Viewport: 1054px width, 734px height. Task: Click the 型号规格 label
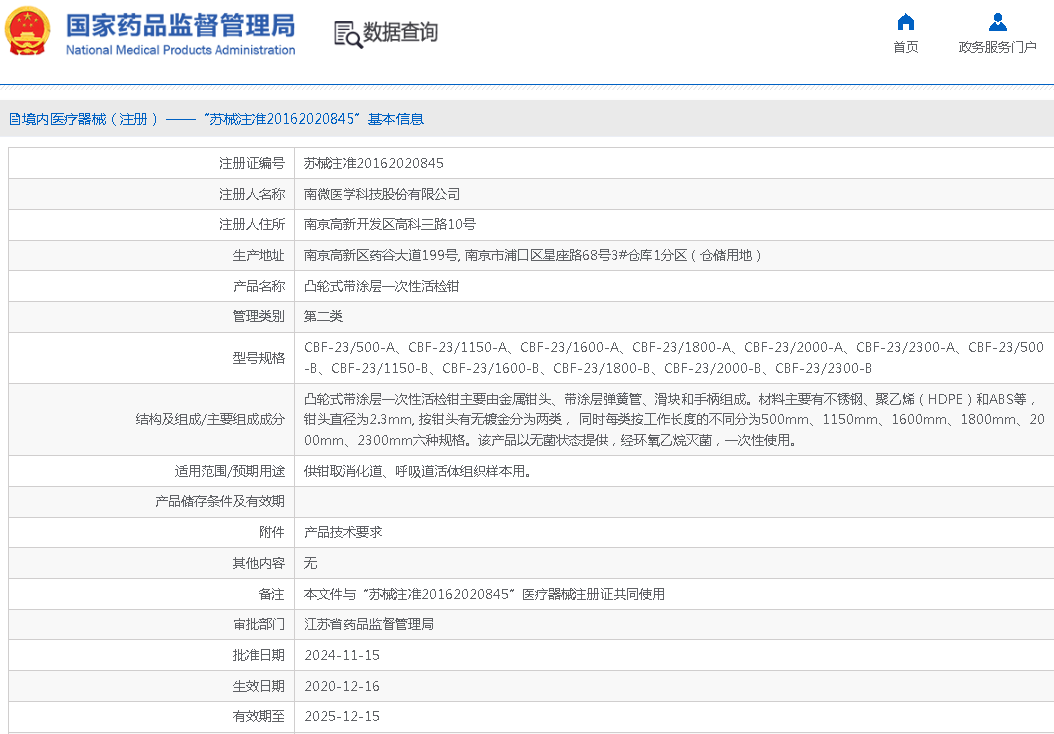[259, 358]
